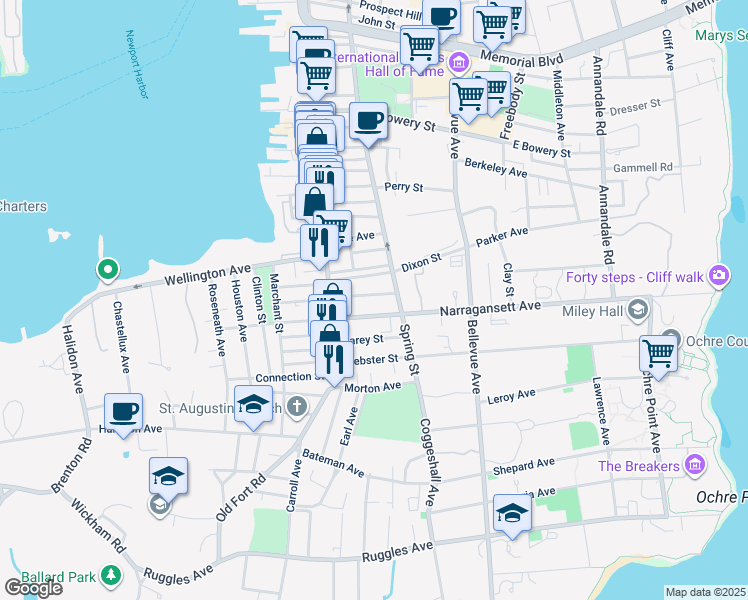Click the Gammell Rd street label
The image size is (748, 600).
[x=643, y=168]
